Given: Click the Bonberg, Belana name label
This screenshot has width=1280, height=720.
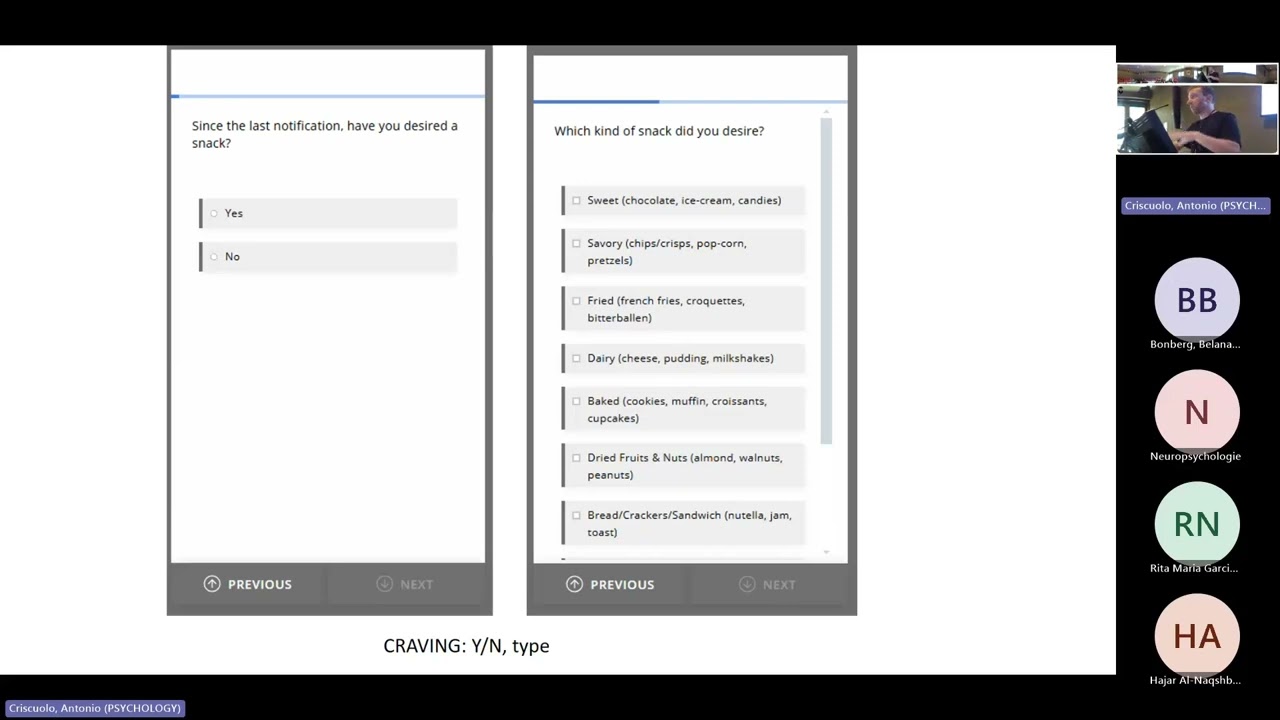Looking at the screenshot, I should 1195,344.
